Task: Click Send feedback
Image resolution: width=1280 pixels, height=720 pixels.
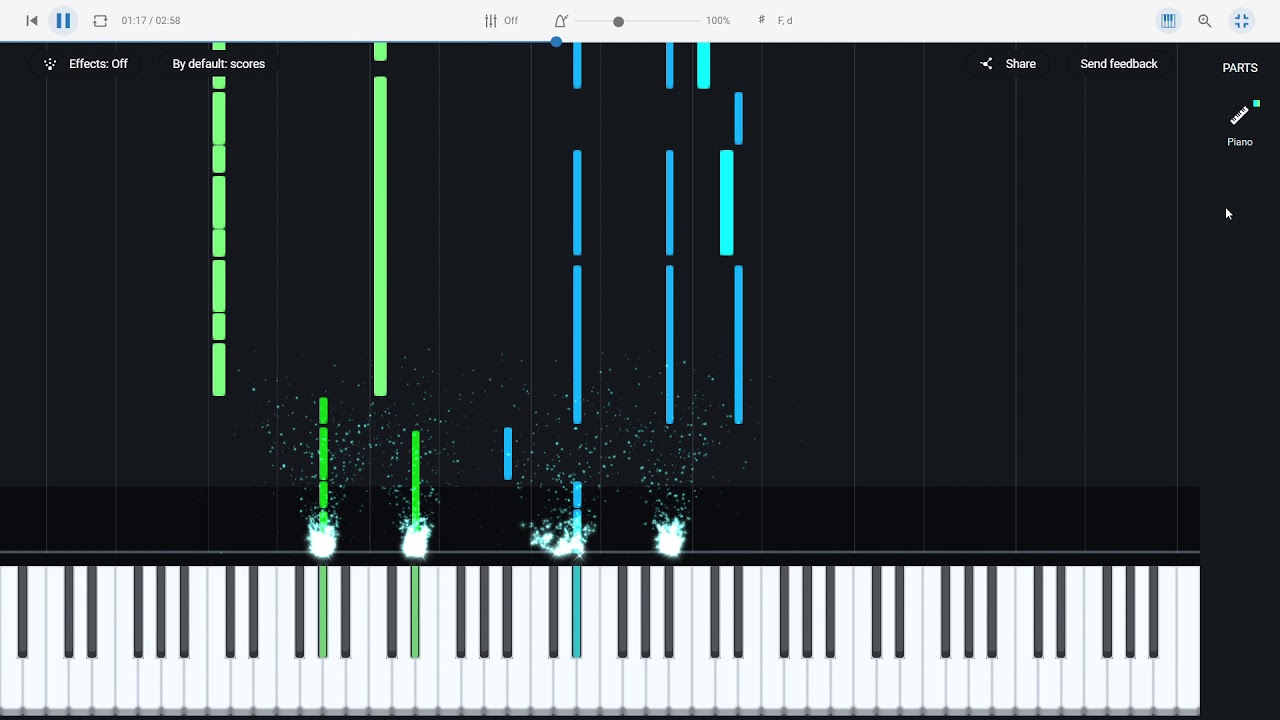Action: tap(1119, 63)
